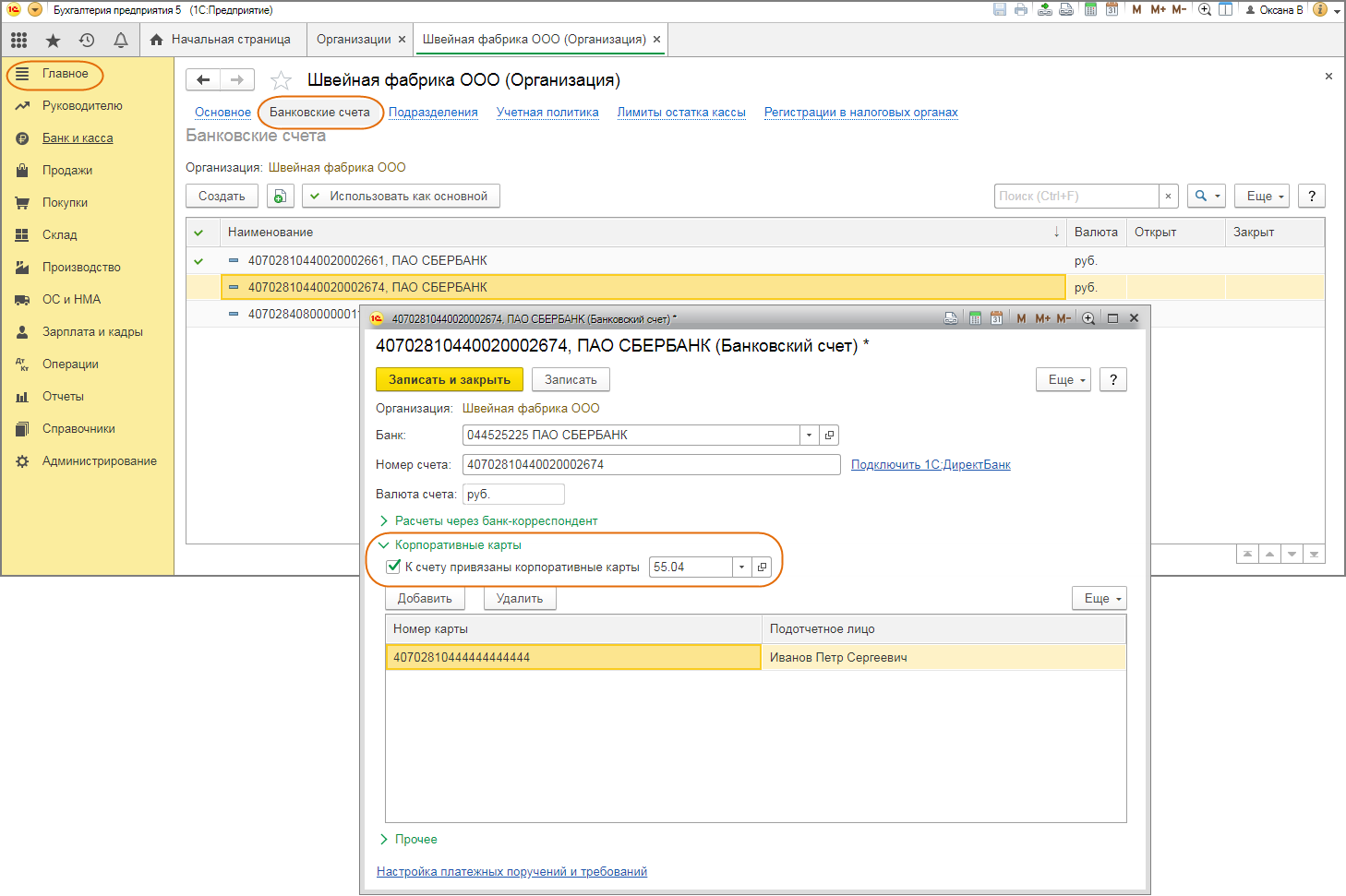
Task: Open the Еще menu next to Записать
Action: [1064, 380]
